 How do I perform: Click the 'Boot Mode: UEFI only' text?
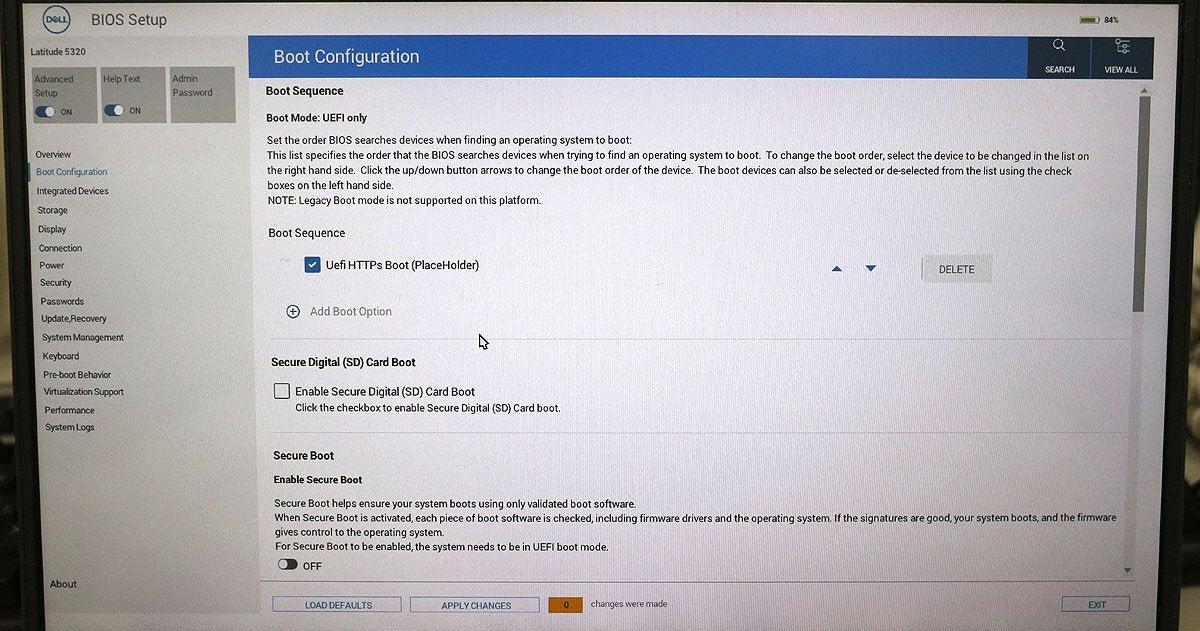pos(317,118)
